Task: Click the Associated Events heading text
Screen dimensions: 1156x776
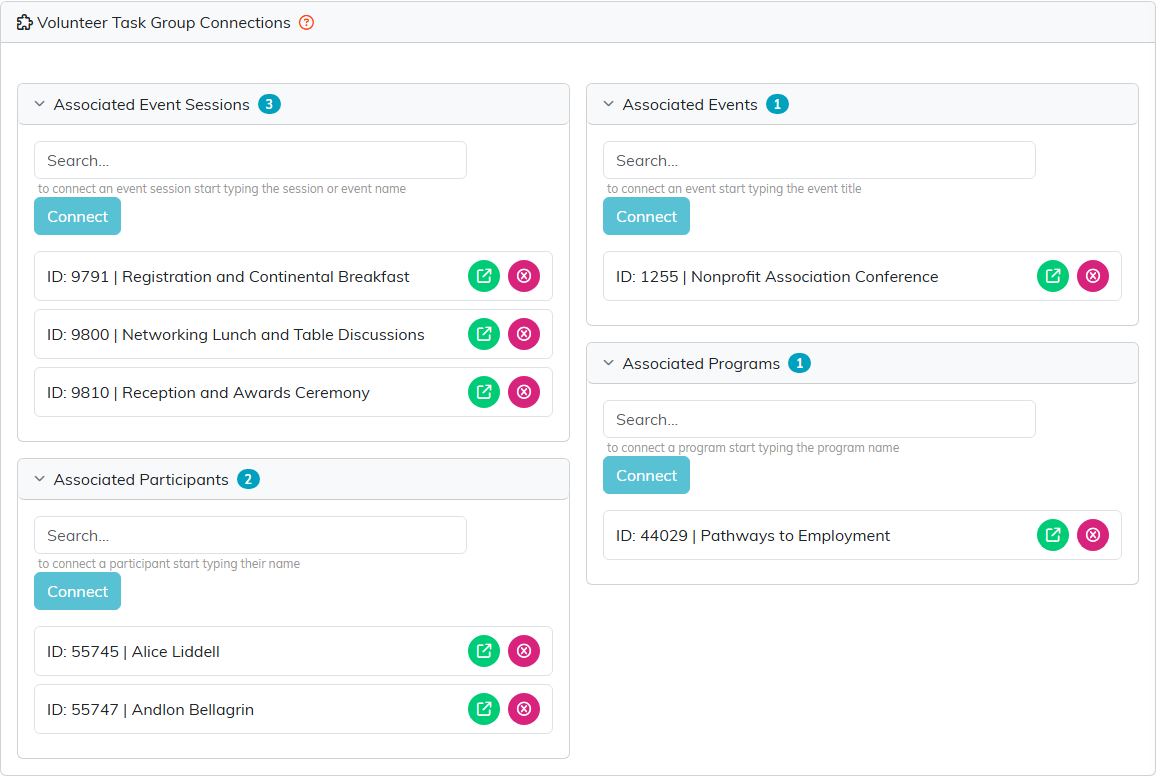Action: pos(690,105)
